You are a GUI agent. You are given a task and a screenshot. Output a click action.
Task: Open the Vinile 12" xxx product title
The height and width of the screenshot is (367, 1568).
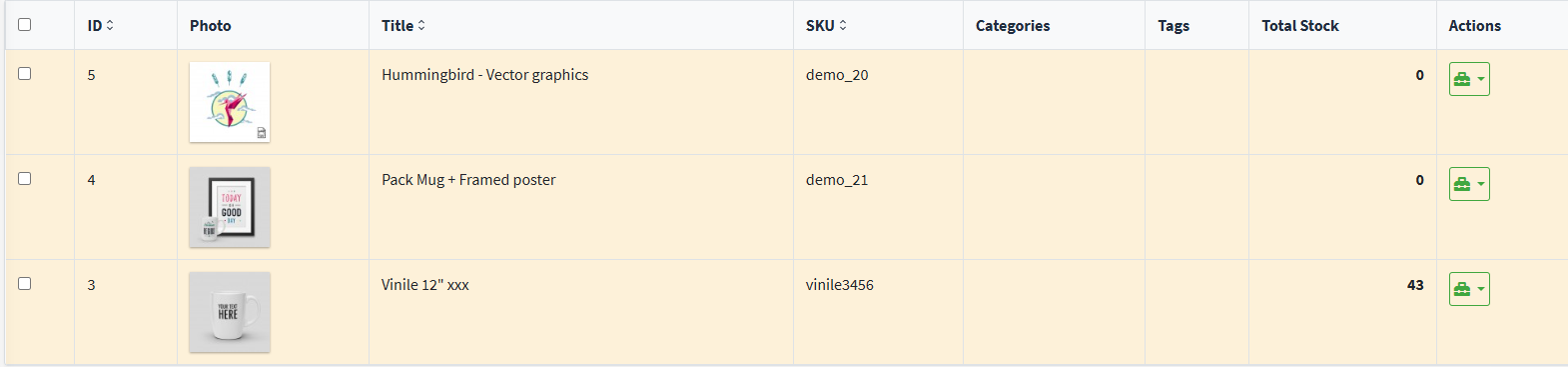pos(425,285)
